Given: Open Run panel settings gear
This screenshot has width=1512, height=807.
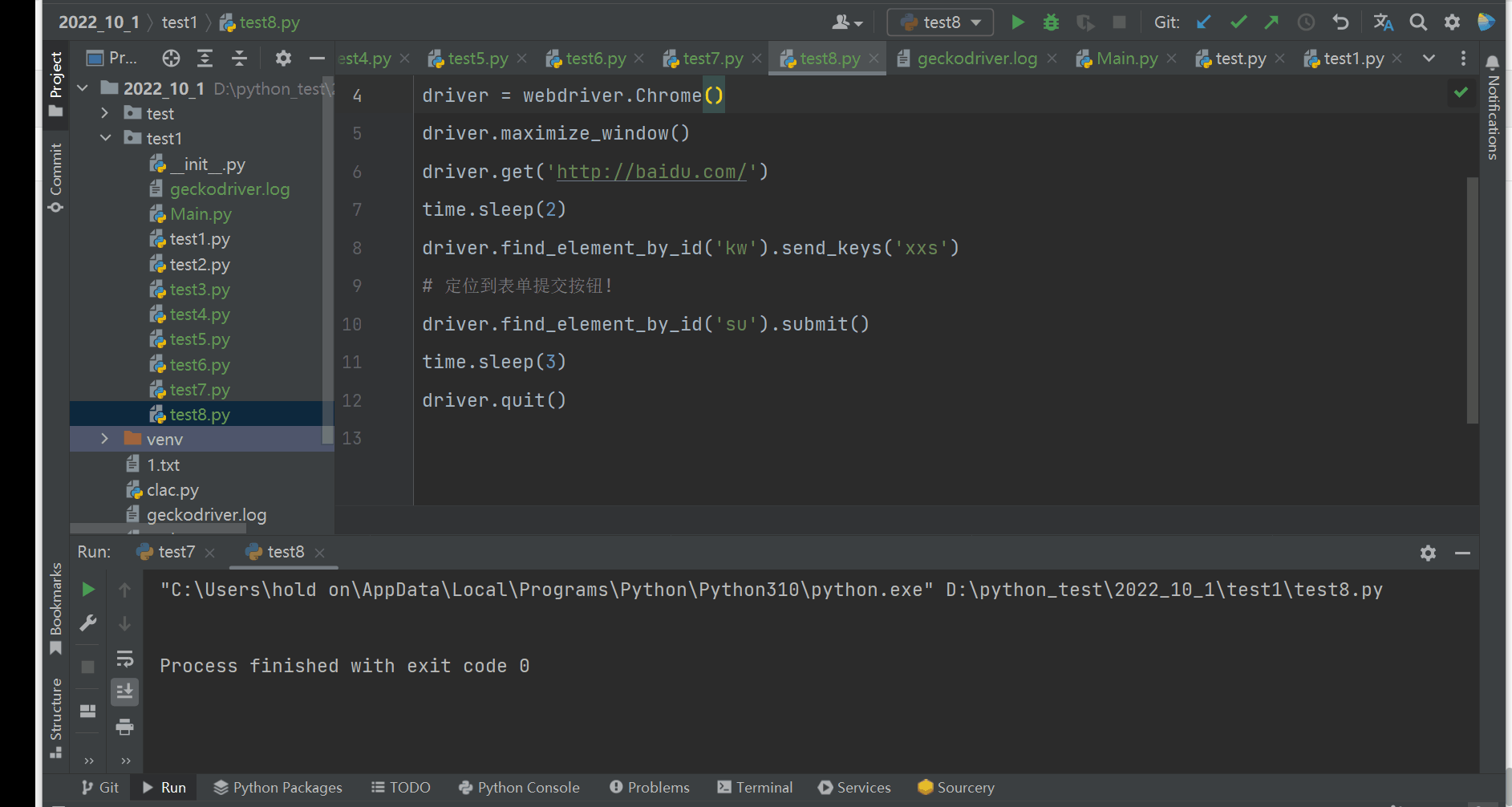Looking at the screenshot, I should 1428,553.
